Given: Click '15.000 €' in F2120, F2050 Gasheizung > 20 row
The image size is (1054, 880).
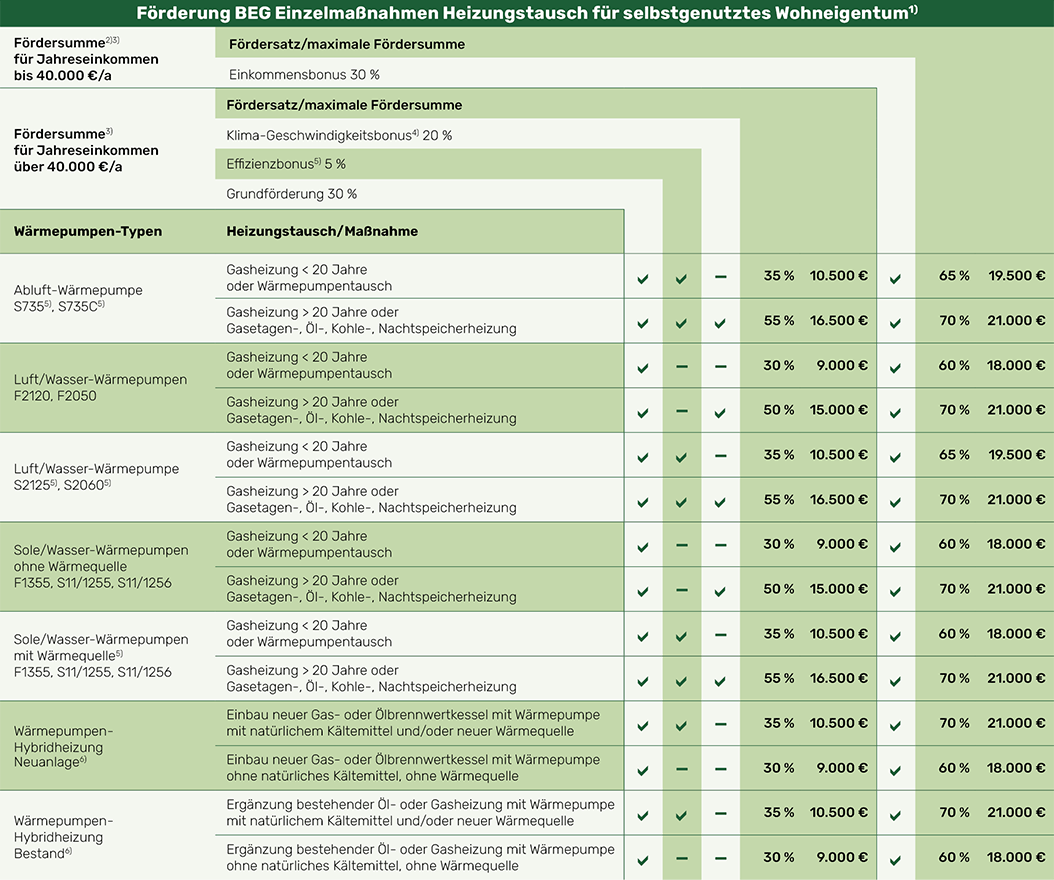Looking at the screenshot, I should point(838,410).
